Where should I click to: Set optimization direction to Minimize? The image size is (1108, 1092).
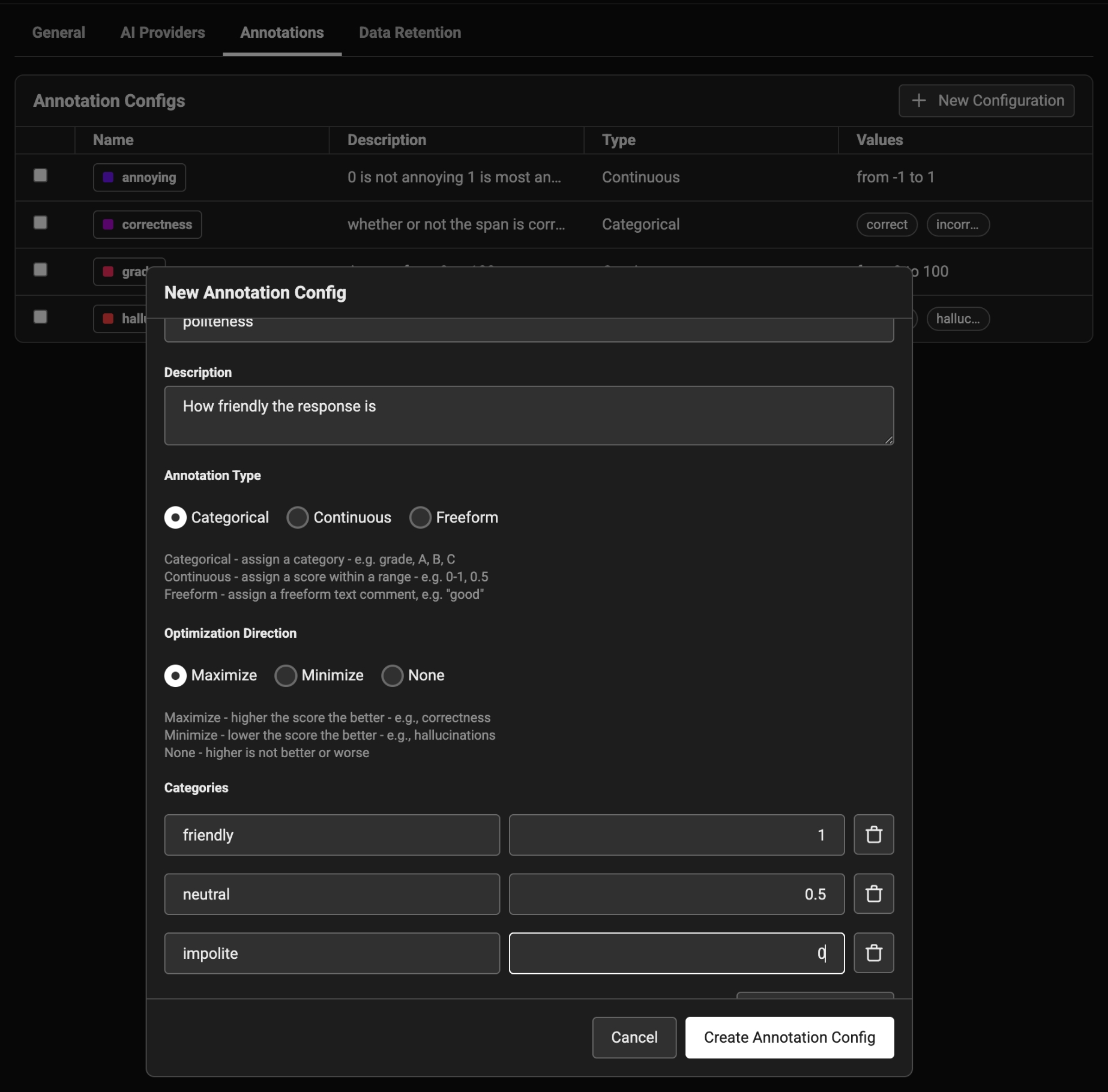(x=286, y=676)
